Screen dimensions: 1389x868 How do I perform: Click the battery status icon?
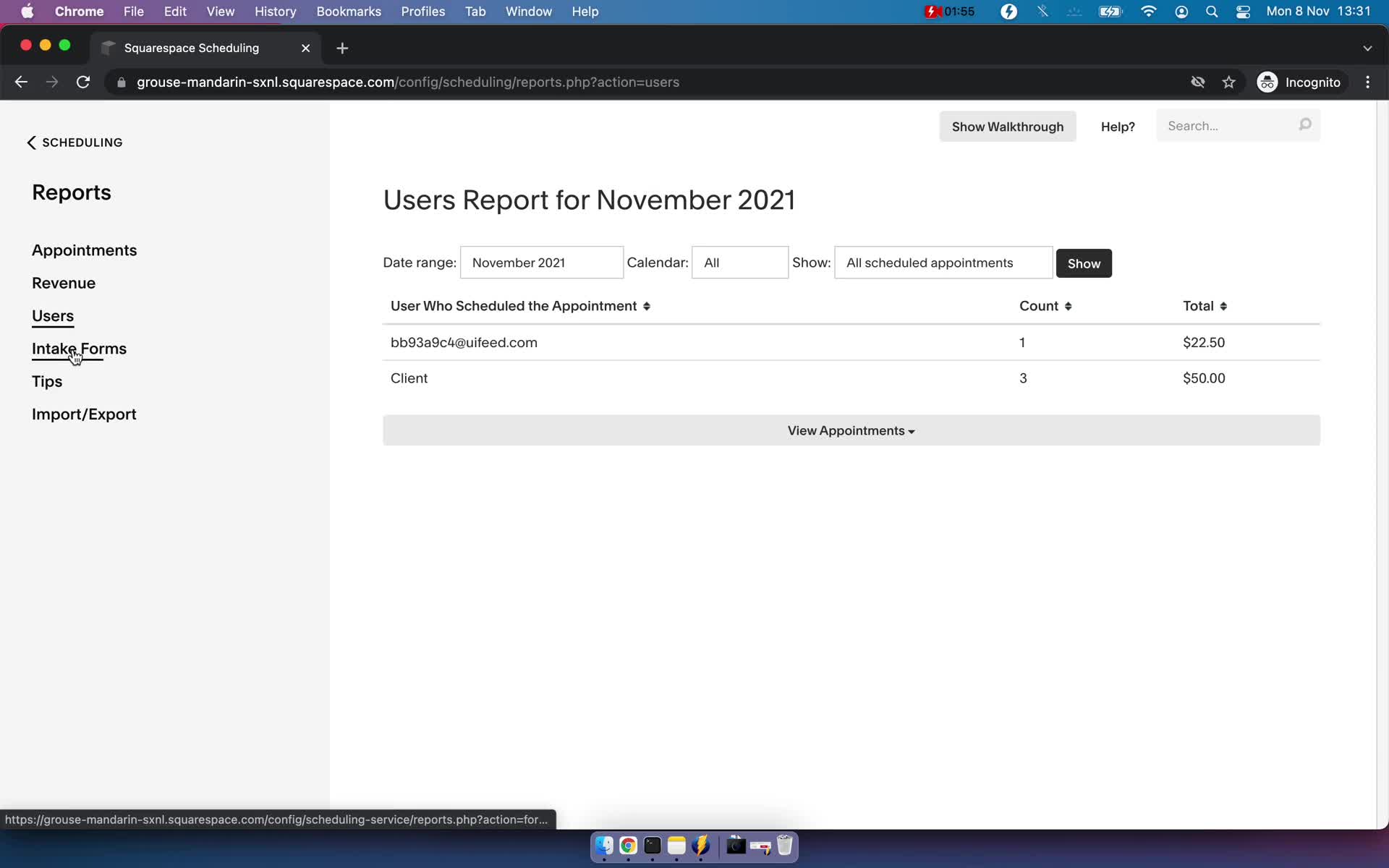1110,12
